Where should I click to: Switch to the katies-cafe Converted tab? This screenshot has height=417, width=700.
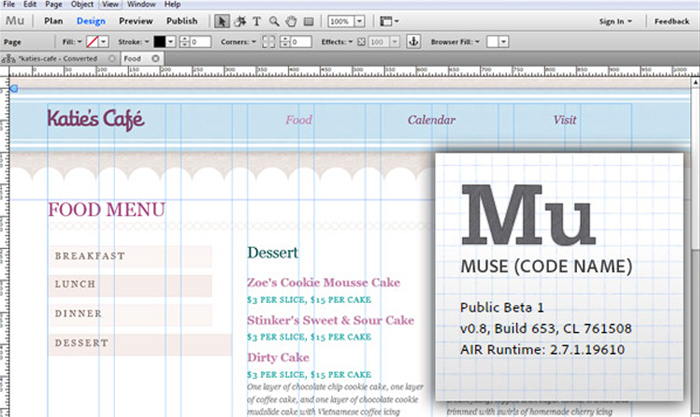click(58, 58)
